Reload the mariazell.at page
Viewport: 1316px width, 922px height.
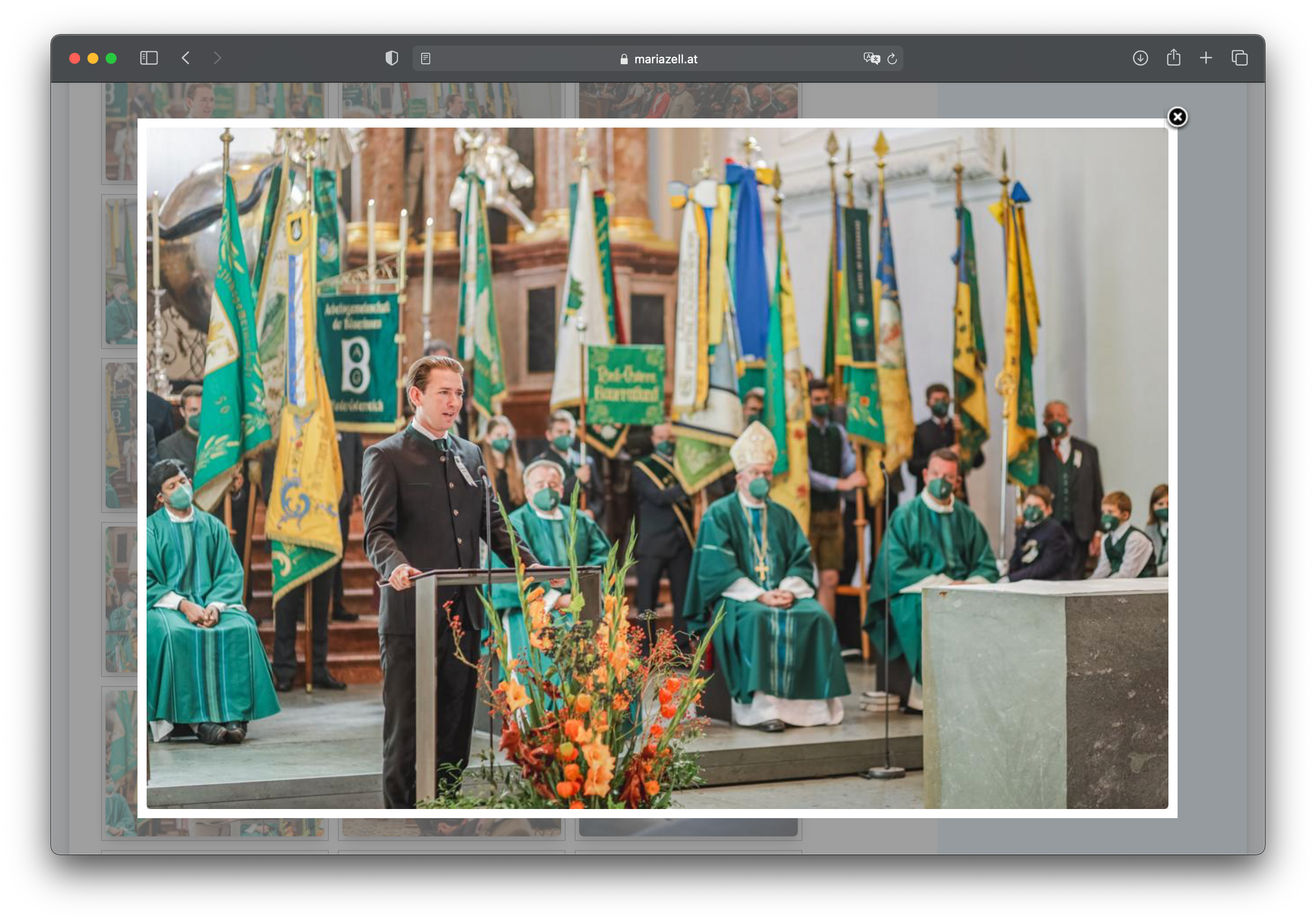pyautogui.click(x=892, y=58)
